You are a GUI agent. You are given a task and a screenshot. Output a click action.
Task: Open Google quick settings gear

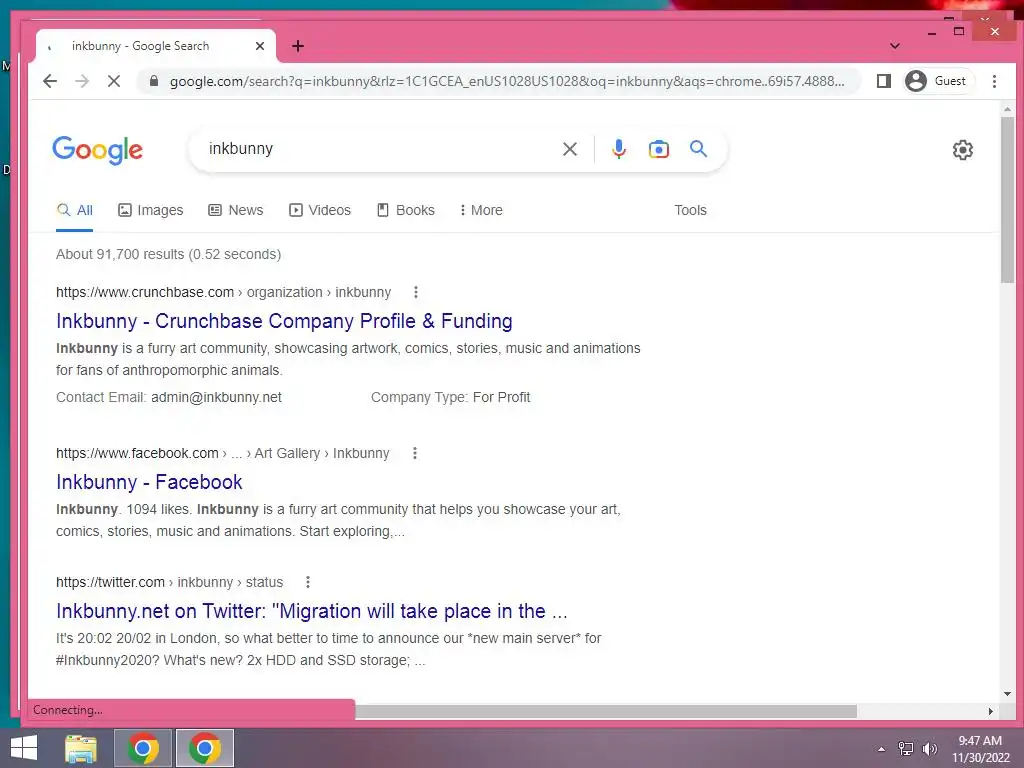[x=962, y=150]
